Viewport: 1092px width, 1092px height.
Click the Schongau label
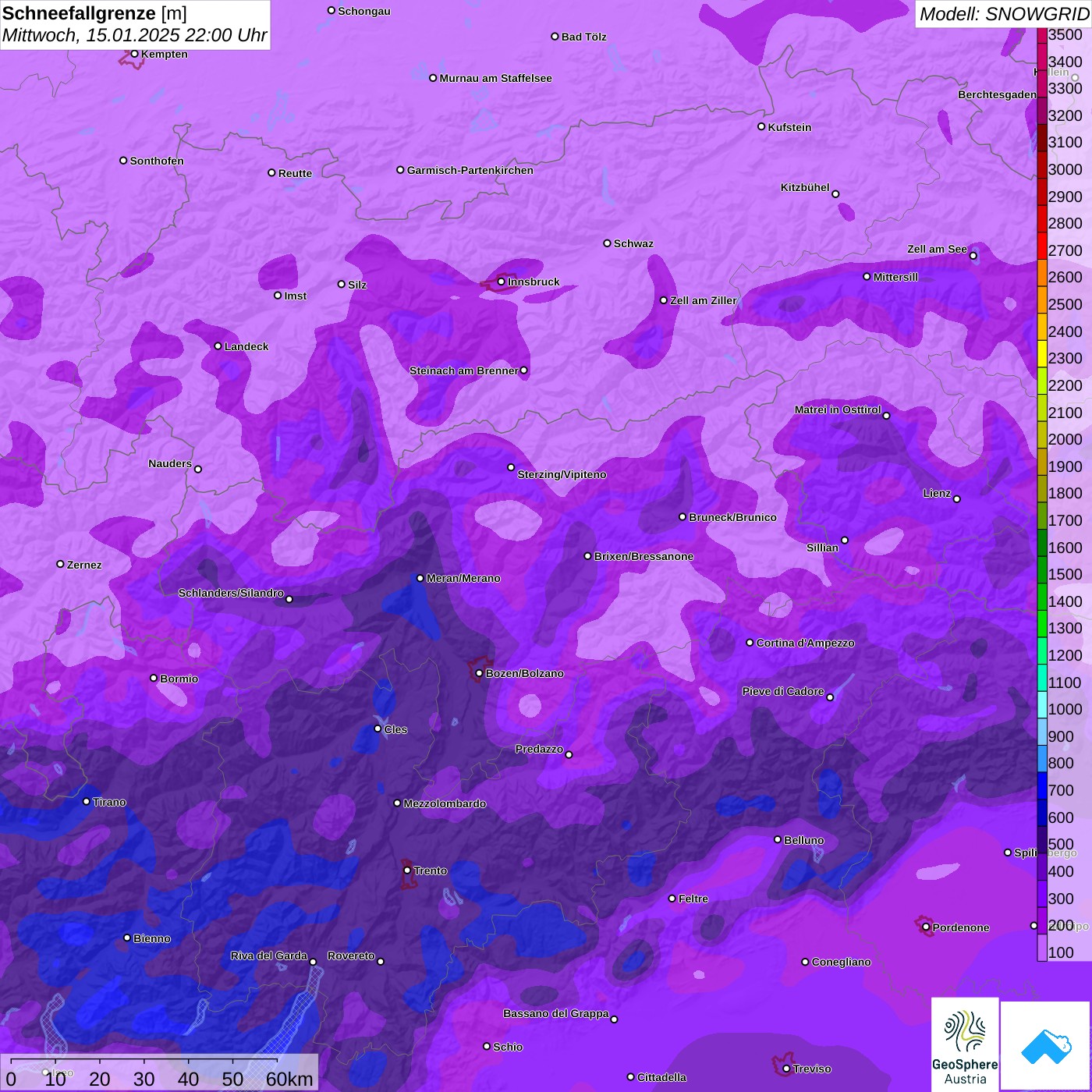364,11
